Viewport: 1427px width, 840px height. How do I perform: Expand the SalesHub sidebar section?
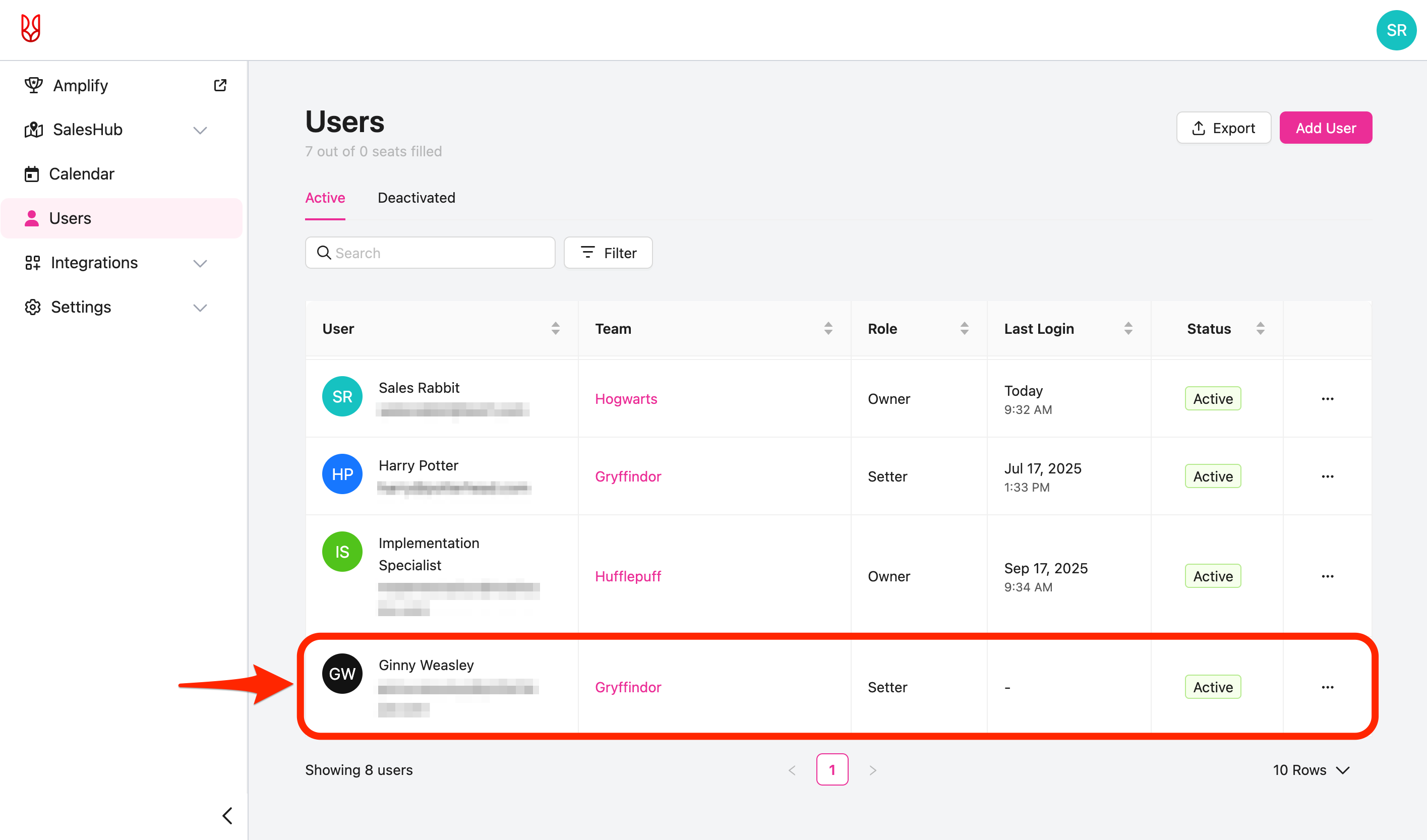coord(200,130)
